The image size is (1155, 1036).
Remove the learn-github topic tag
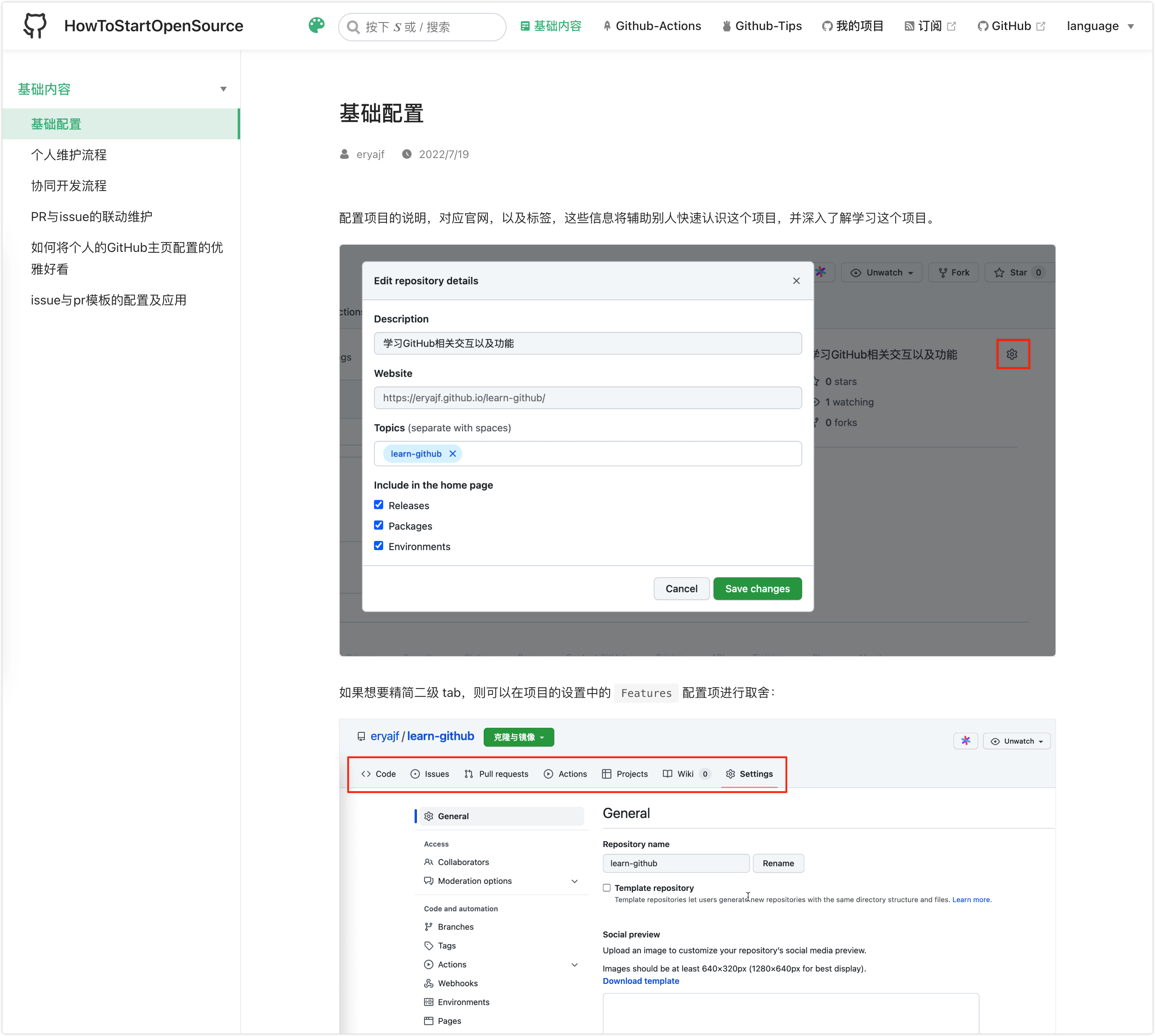coord(452,454)
